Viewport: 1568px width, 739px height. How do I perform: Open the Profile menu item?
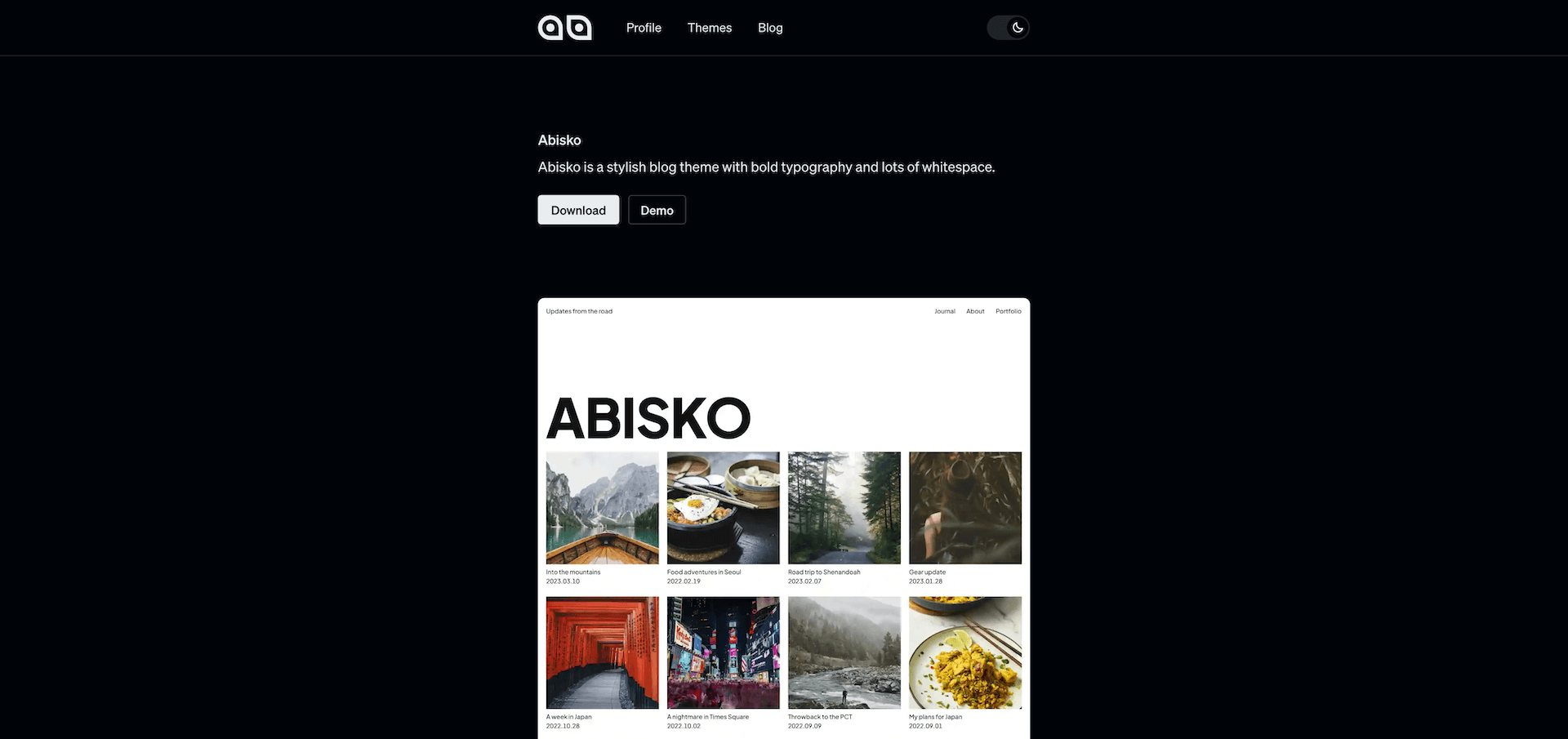pos(644,28)
